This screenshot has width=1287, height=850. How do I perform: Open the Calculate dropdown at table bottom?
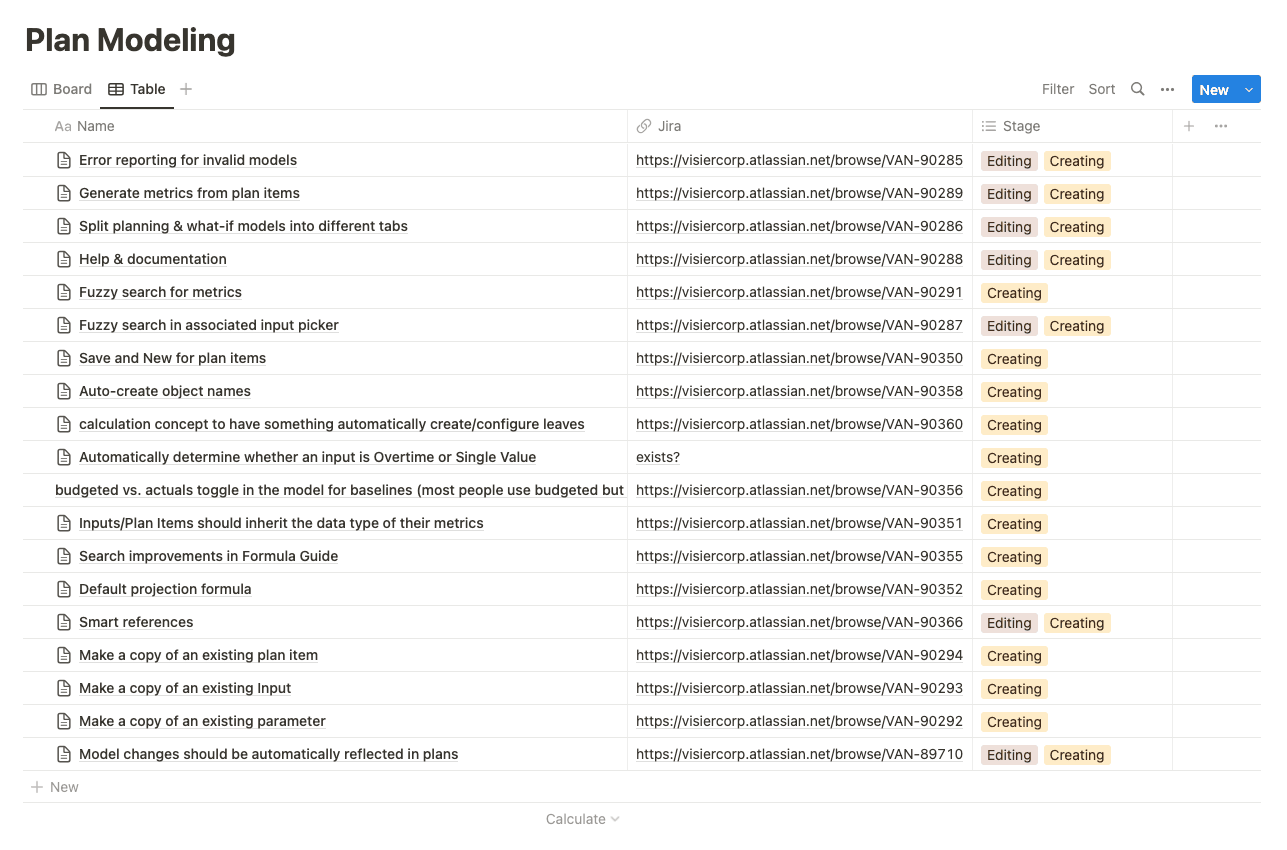click(x=583, y=819)
